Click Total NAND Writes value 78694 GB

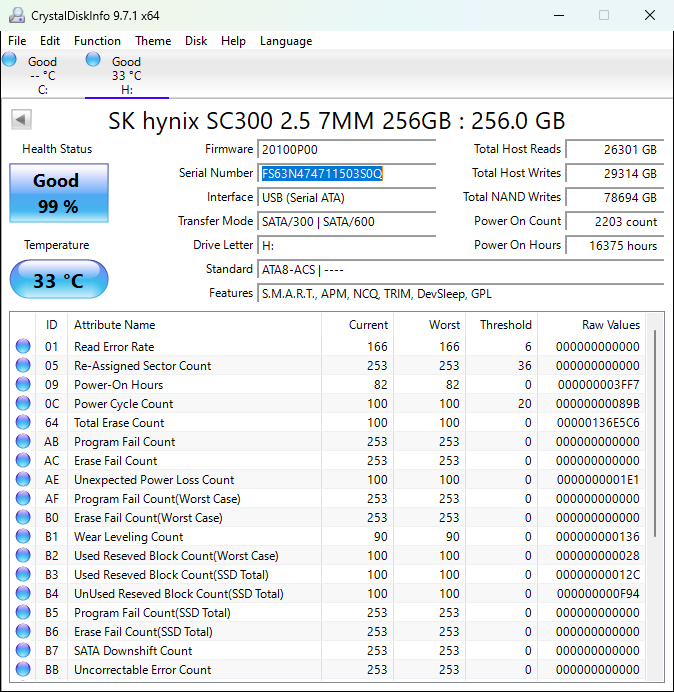[615, 197]
